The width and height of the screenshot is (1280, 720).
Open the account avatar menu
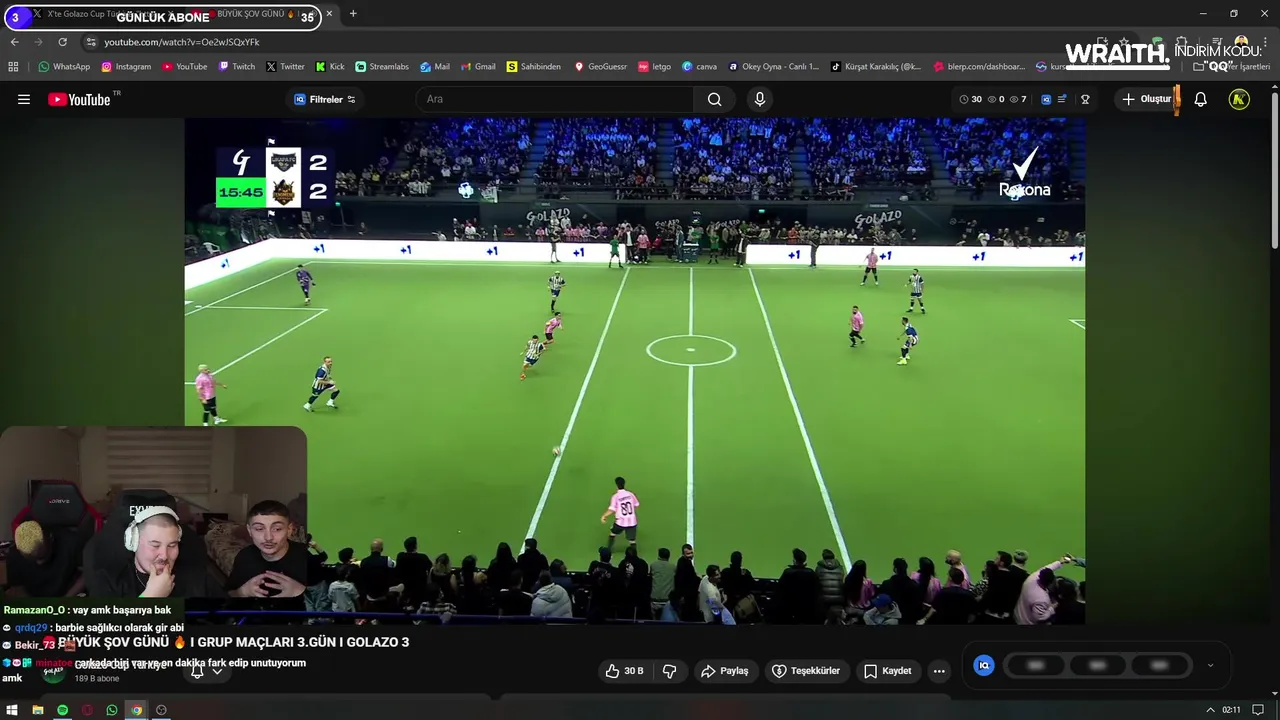(1239, 99)
